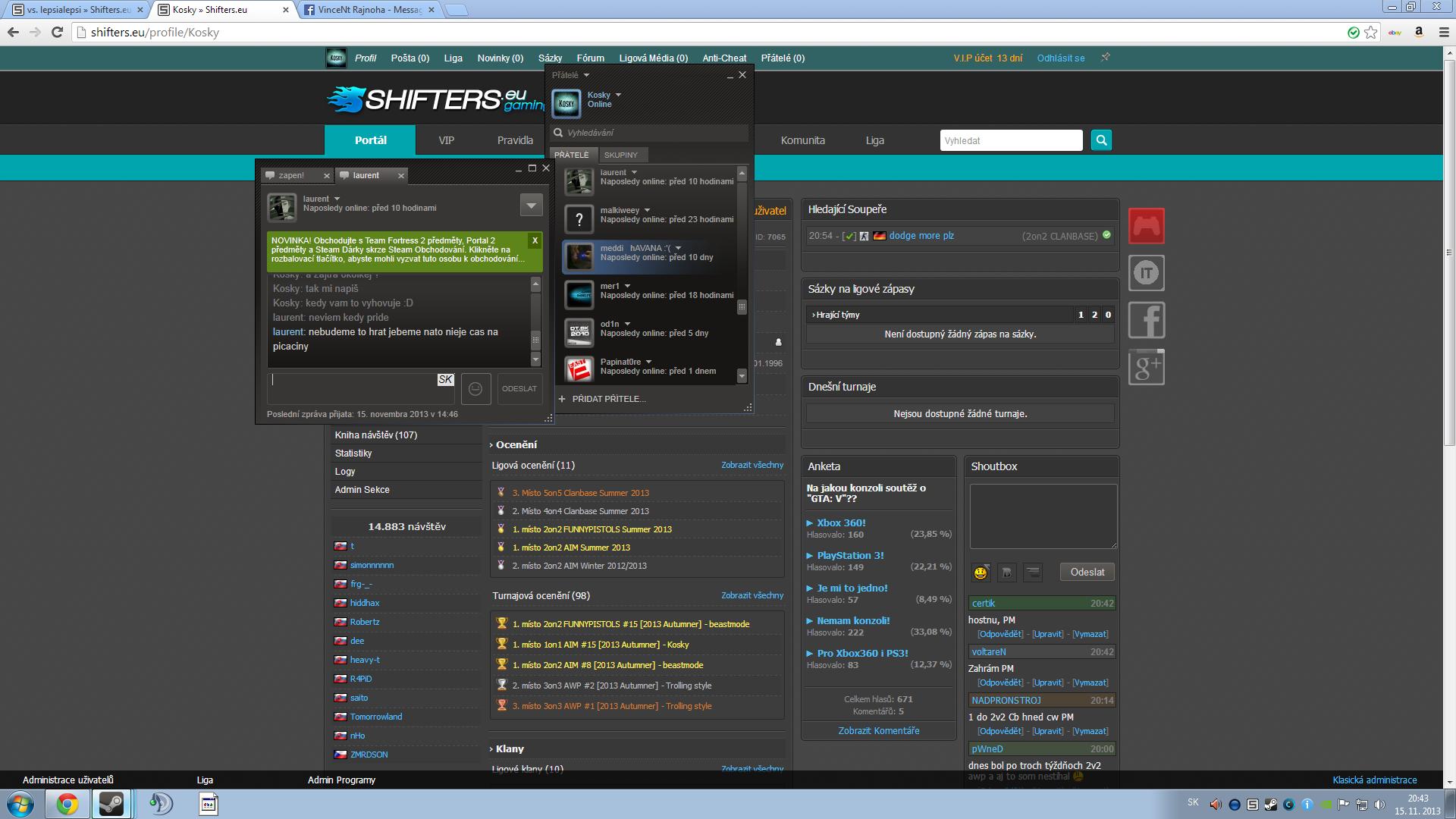Click the Odeslat button in the Shoutbox
1456x819 pixels.
point(1087,573)
